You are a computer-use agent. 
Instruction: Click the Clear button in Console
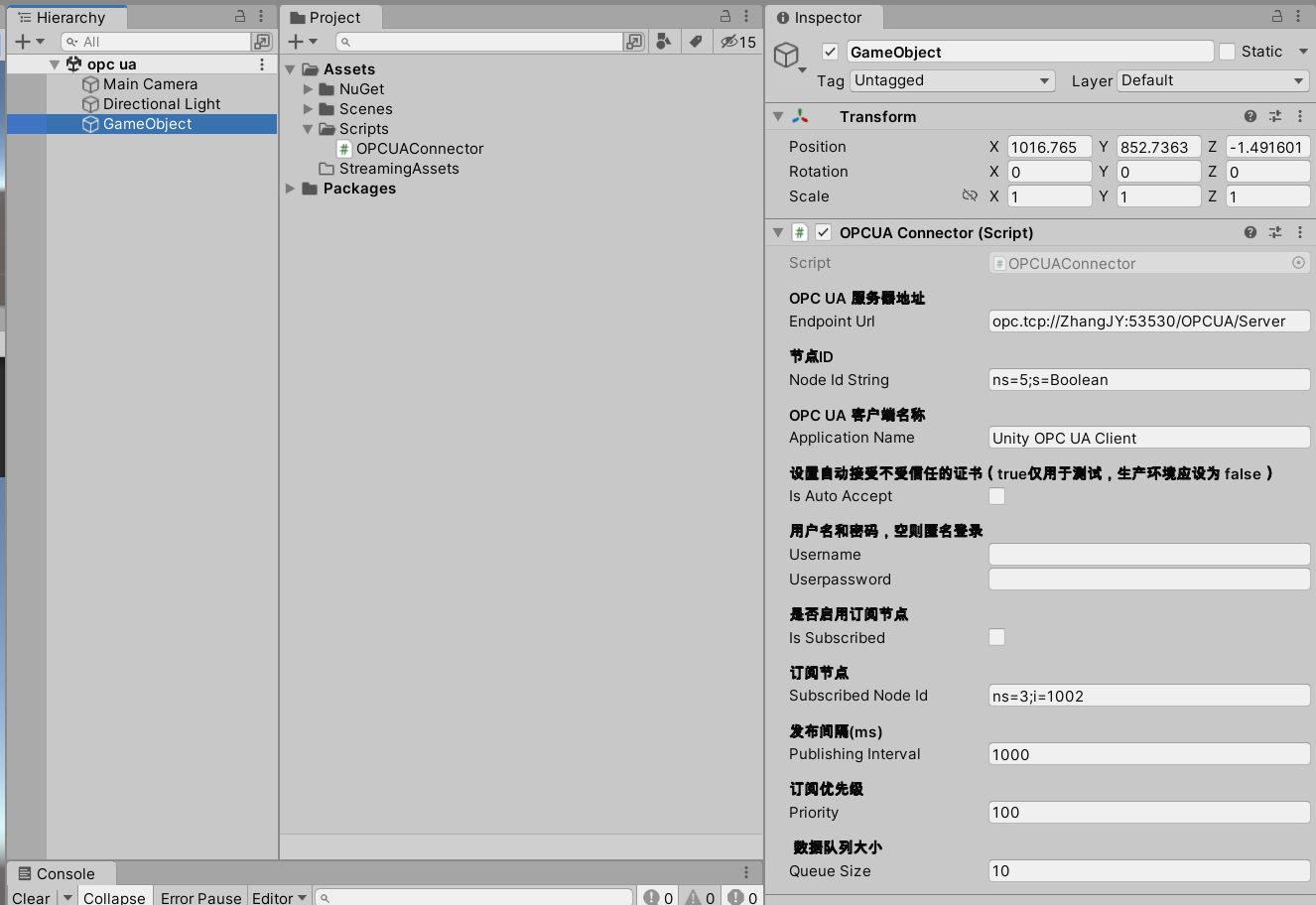click(x=30, y=895)
